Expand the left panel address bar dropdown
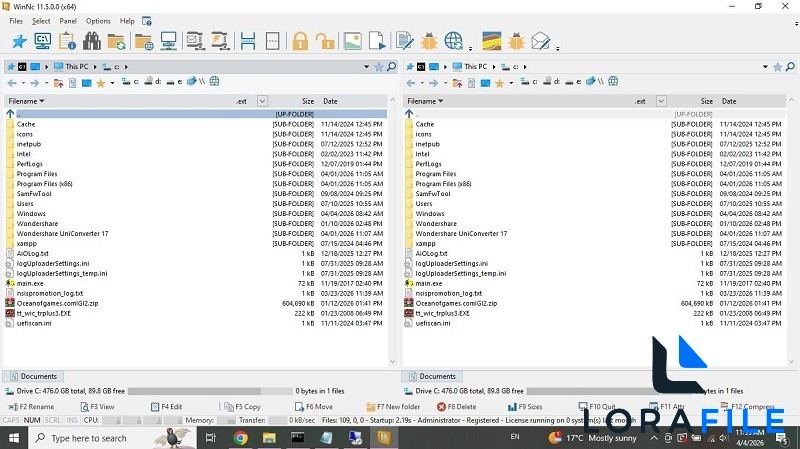 366,67
